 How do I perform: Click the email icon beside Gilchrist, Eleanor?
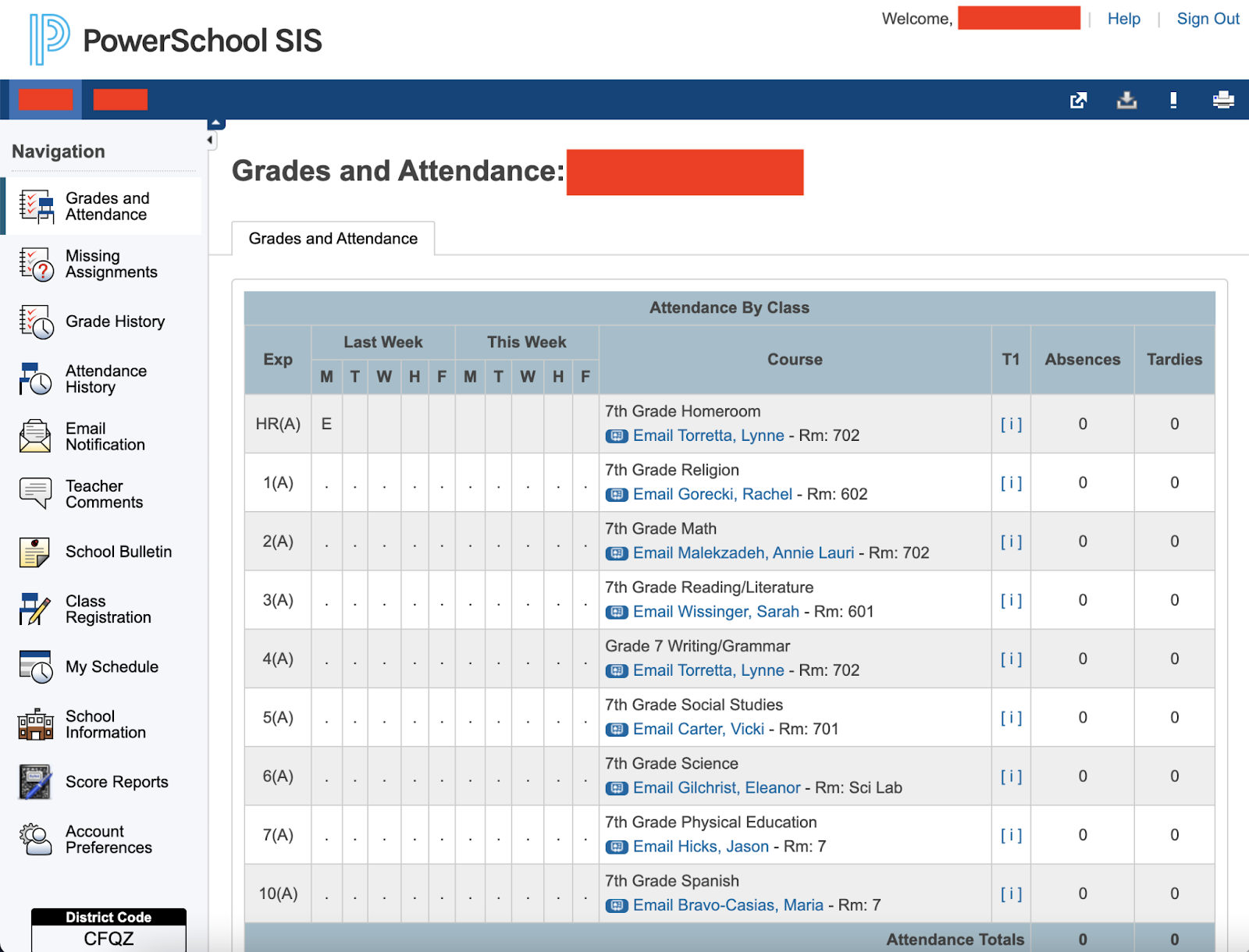click(617, 788)
